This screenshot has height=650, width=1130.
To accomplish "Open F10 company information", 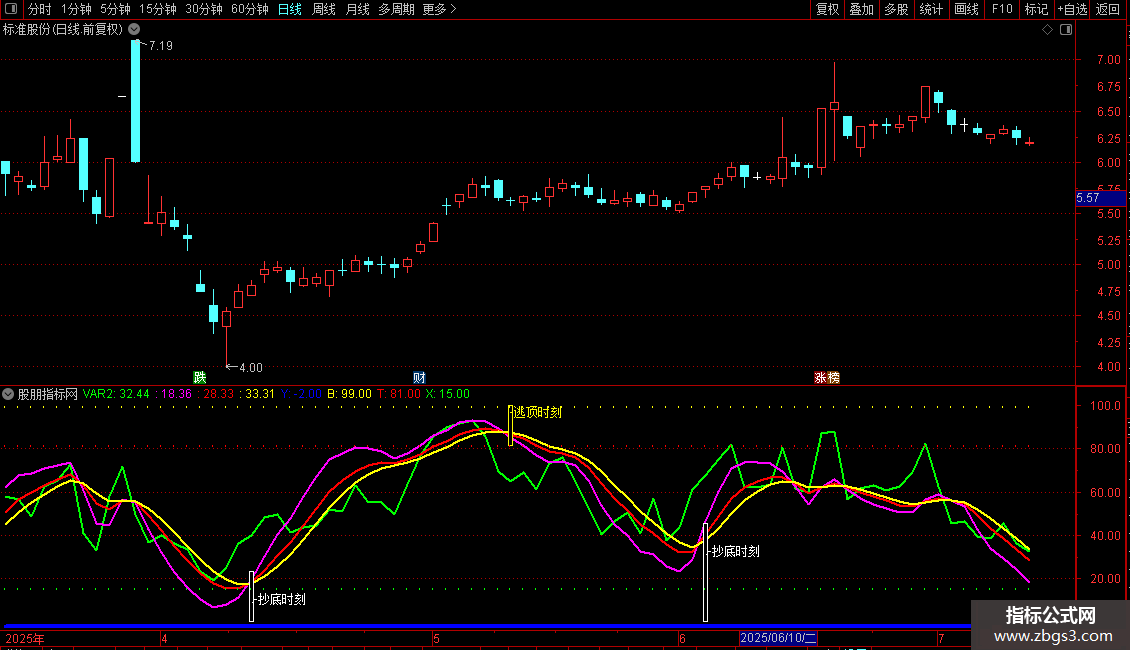I will (x=1002, y=9).
